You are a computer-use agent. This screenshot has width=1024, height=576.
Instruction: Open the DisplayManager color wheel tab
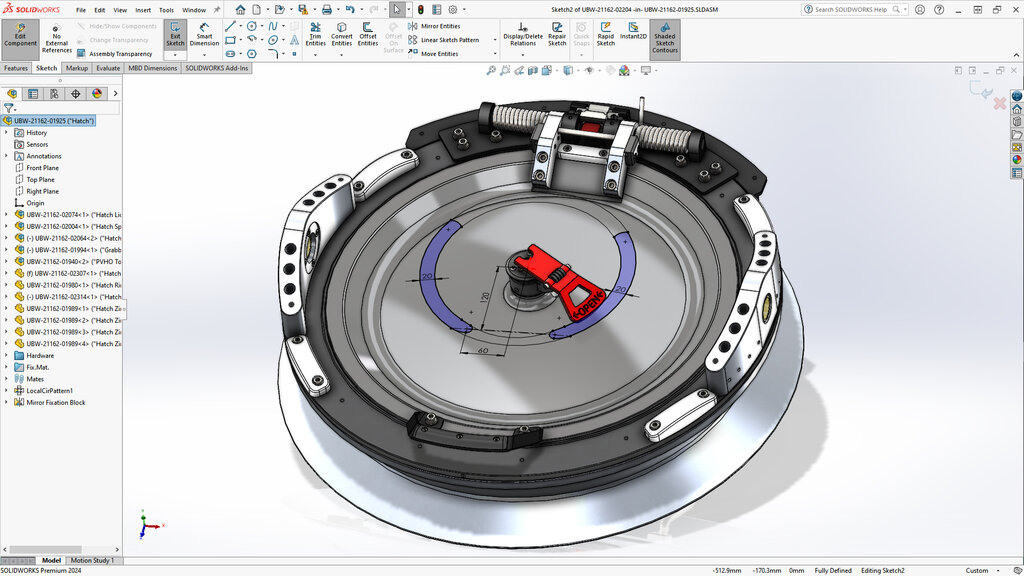pyautogui.click(x=97, y=93)
